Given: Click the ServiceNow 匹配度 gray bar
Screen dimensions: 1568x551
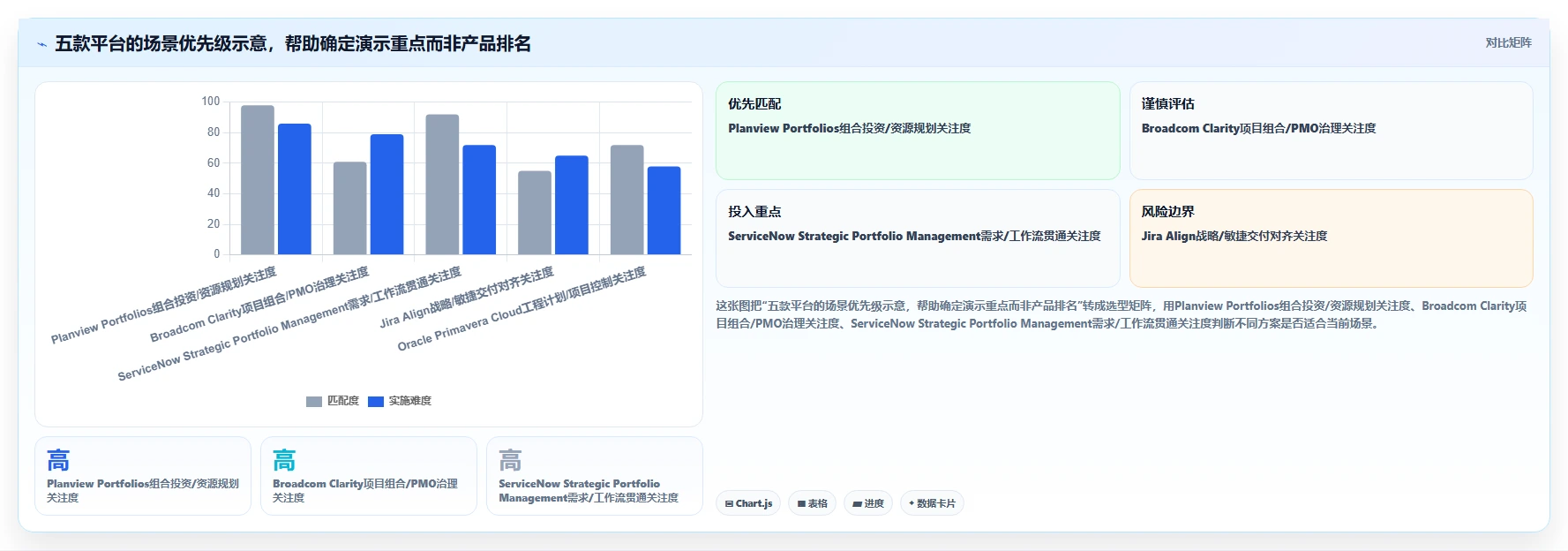Looking at the screenshot, I should [x=442, y=185].
